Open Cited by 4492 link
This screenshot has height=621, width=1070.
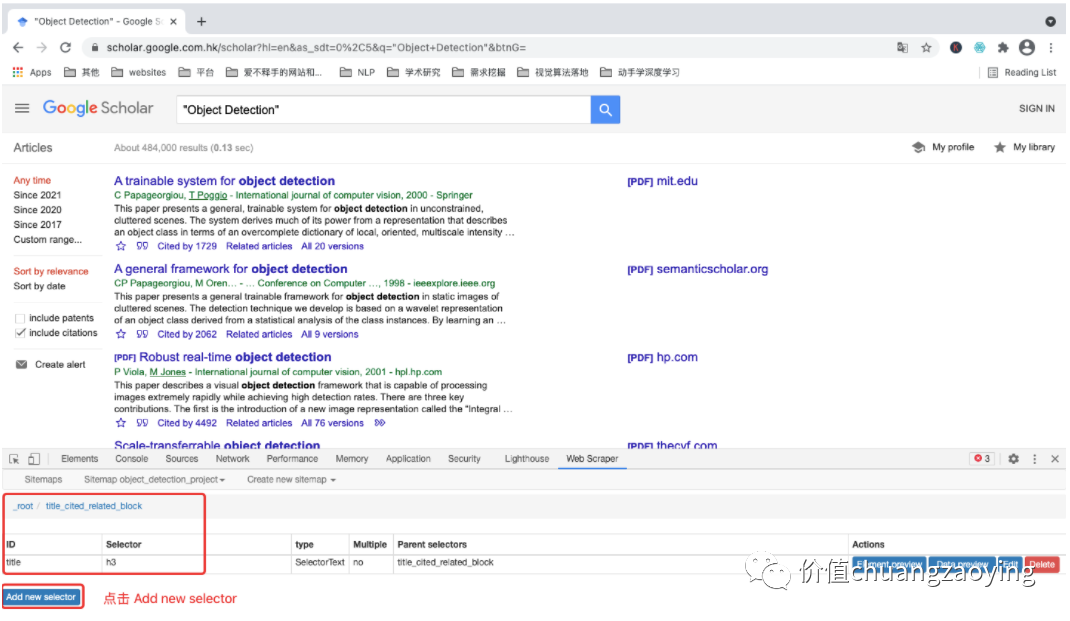tap(187, 423)
